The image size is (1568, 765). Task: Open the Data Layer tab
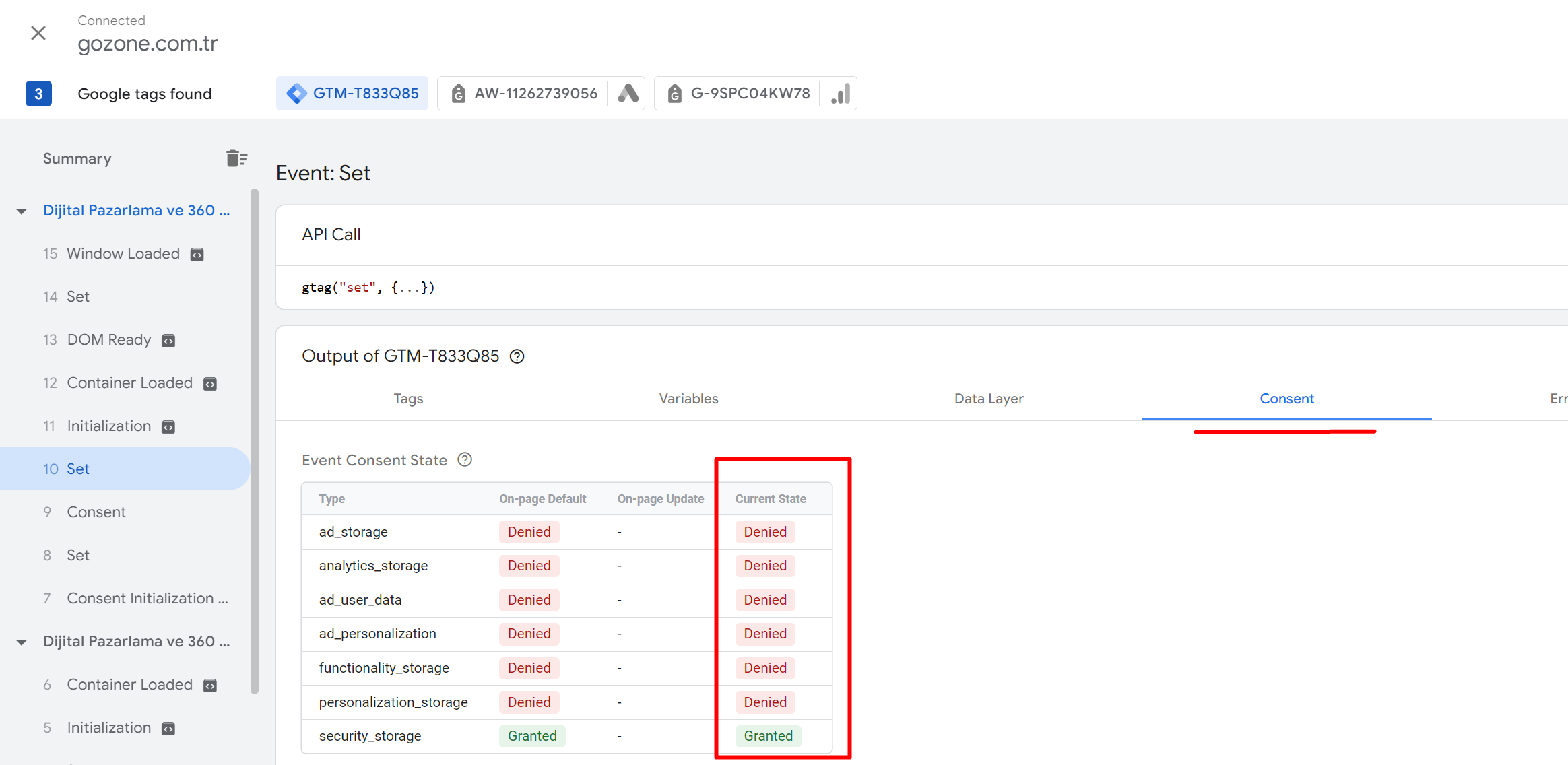pos(988,399)
